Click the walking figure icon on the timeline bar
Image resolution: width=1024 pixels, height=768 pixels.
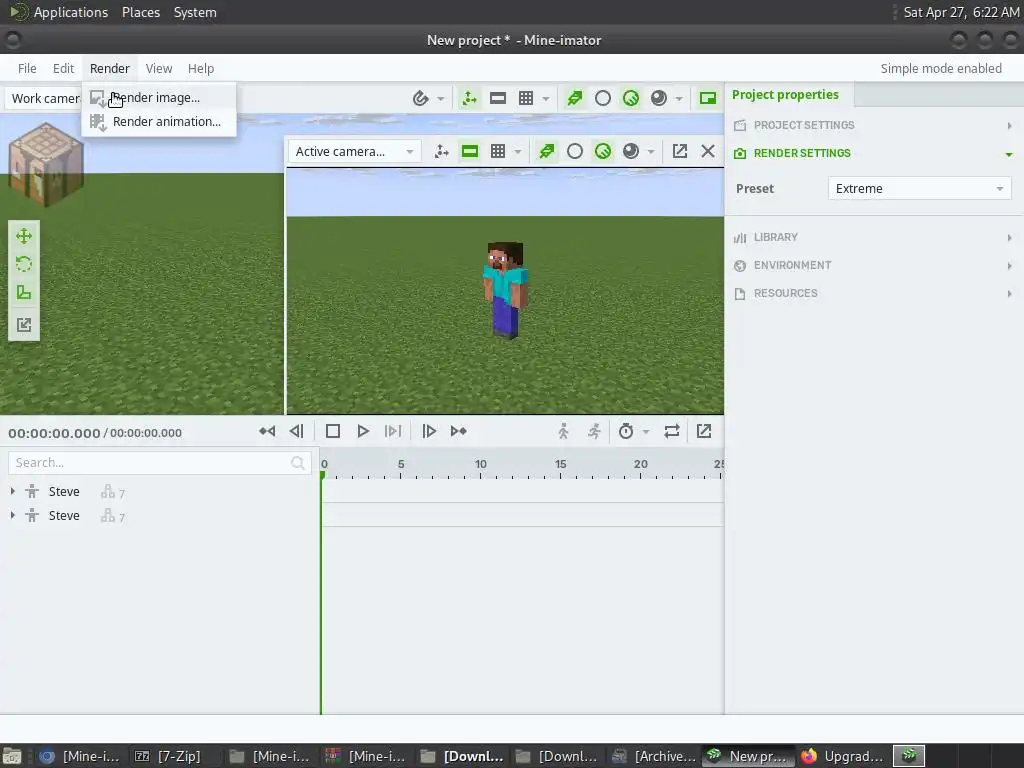[563, 431]
